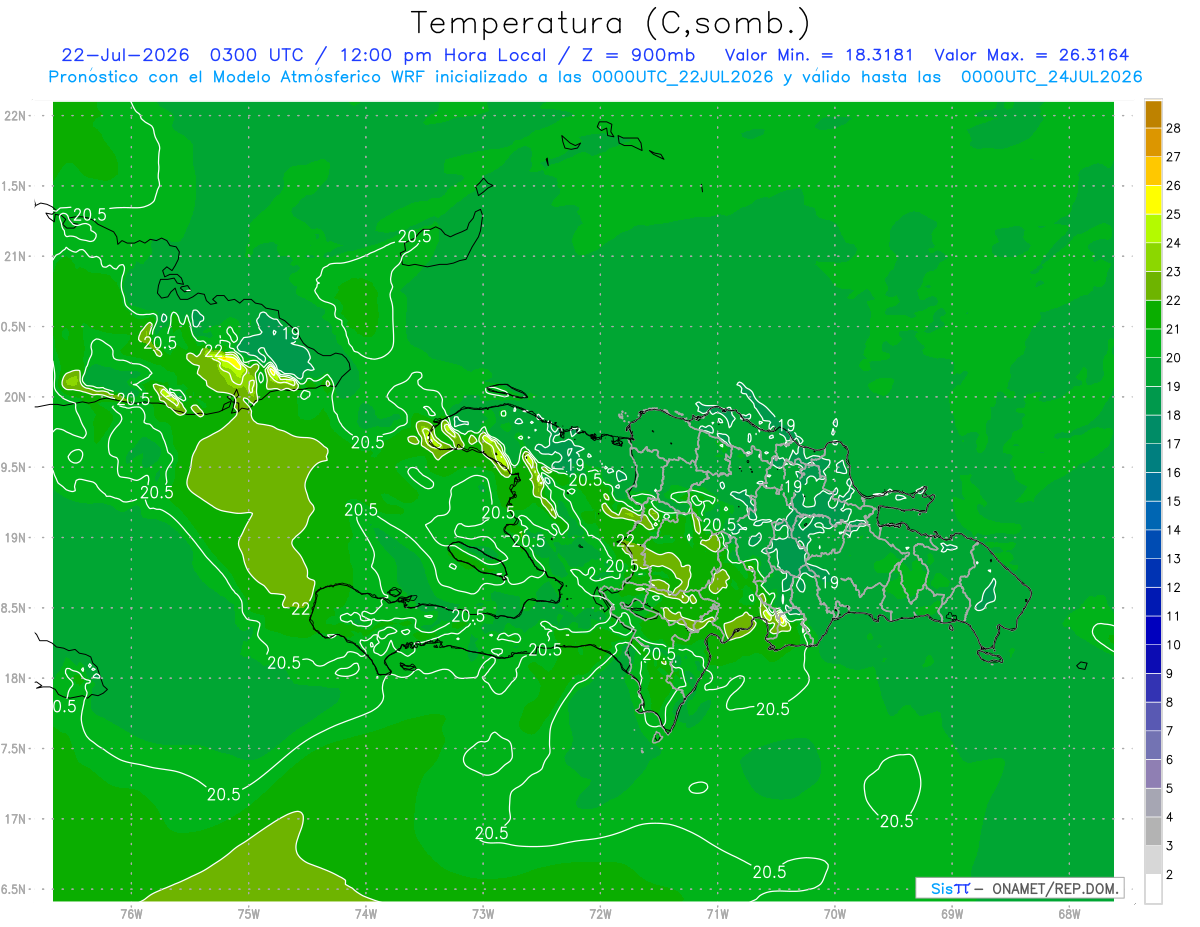This screenshot has width=1200, height=927.
Task: Click the orange legend band beside 28
Action: click(x=1154, y=113)
